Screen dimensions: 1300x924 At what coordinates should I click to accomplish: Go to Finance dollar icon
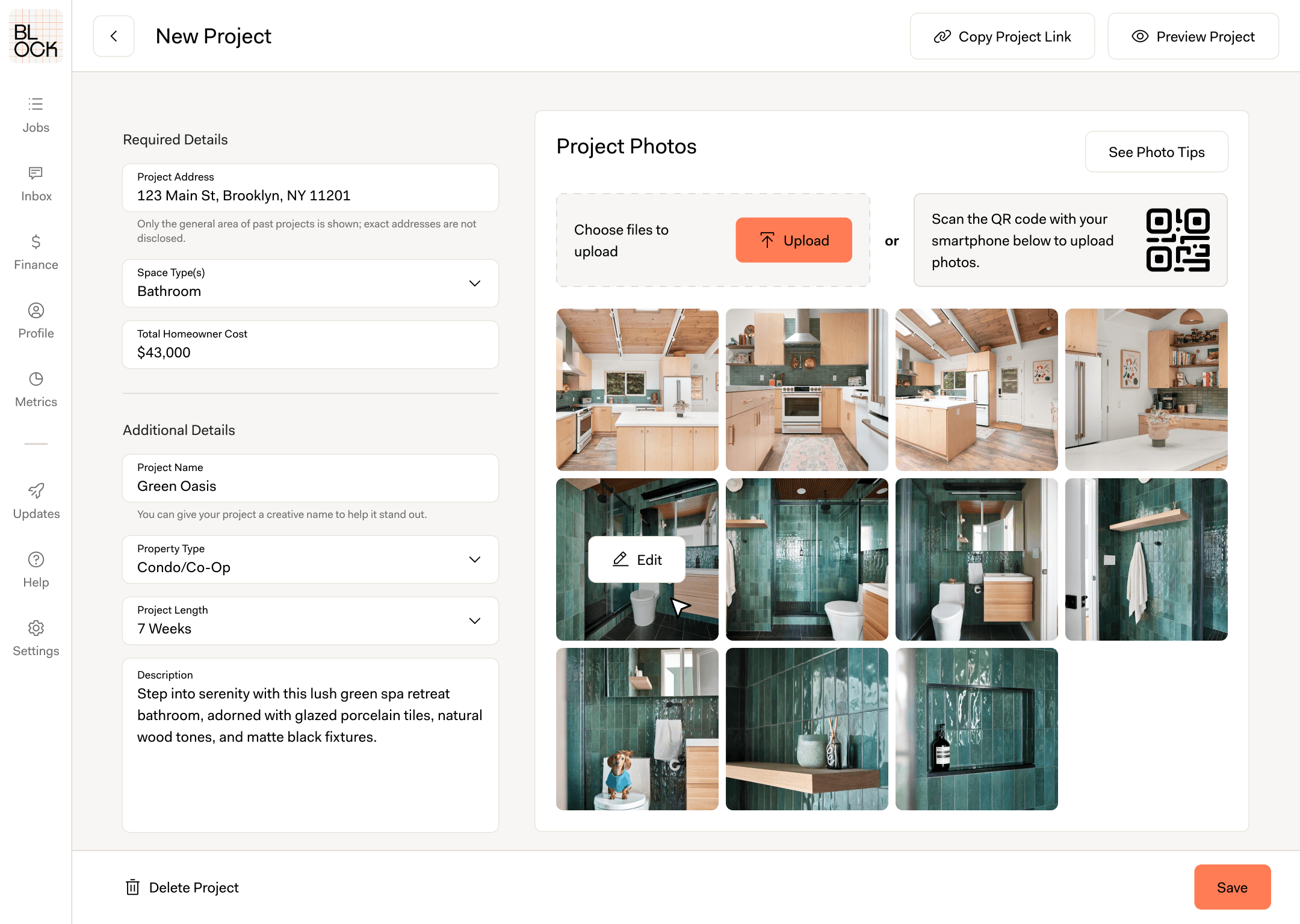coord(36,242)
